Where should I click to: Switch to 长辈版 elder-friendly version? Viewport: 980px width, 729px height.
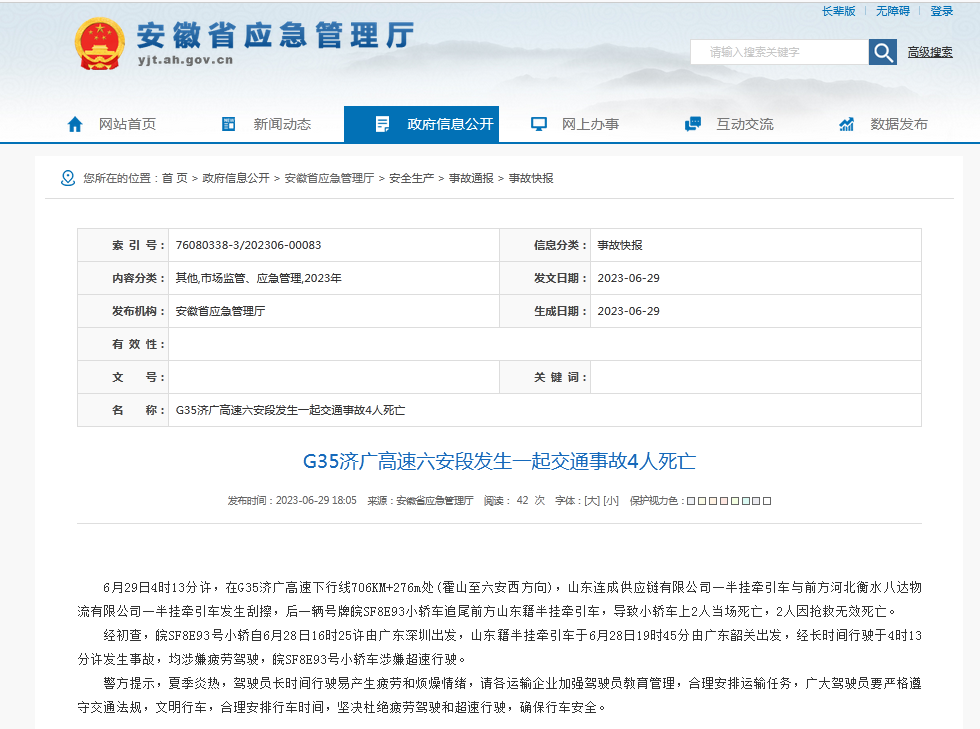point(838,11)
